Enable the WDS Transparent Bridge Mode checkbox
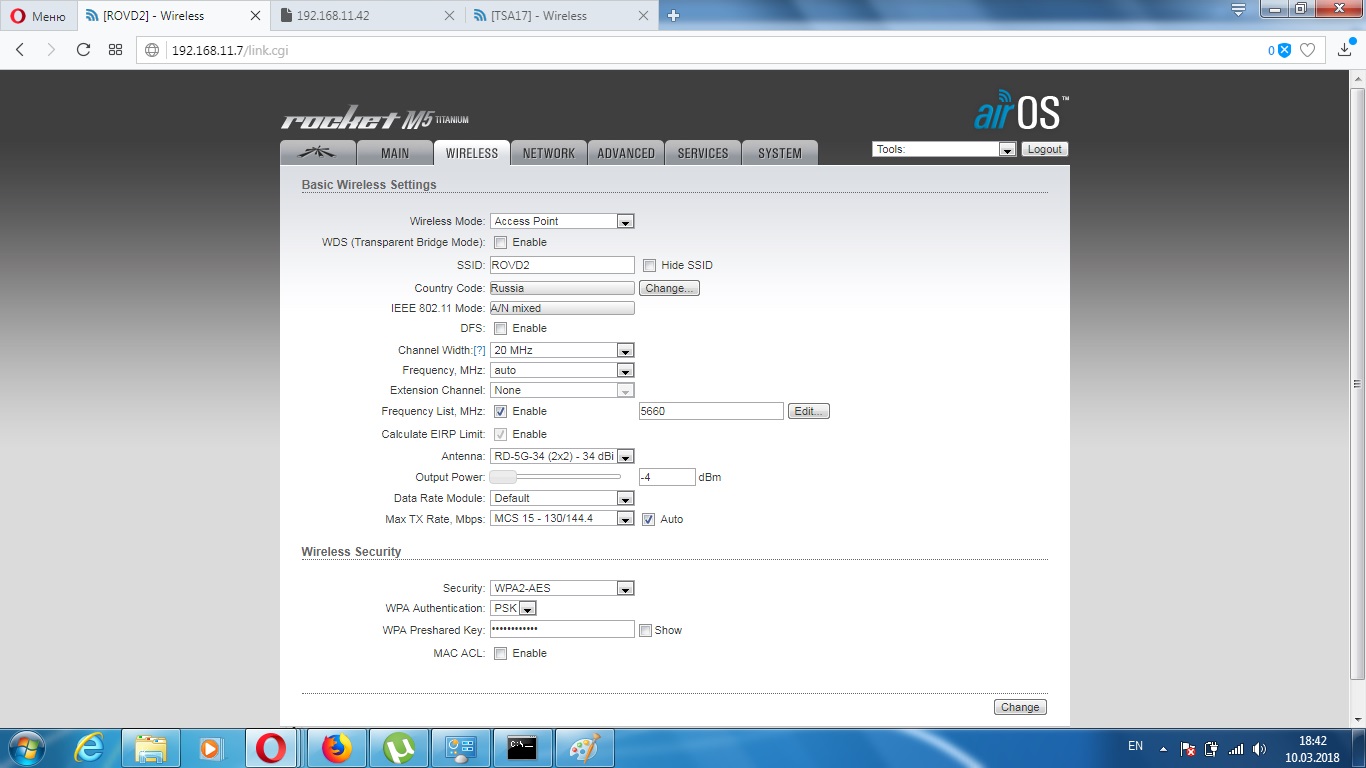 coord(500,242)
